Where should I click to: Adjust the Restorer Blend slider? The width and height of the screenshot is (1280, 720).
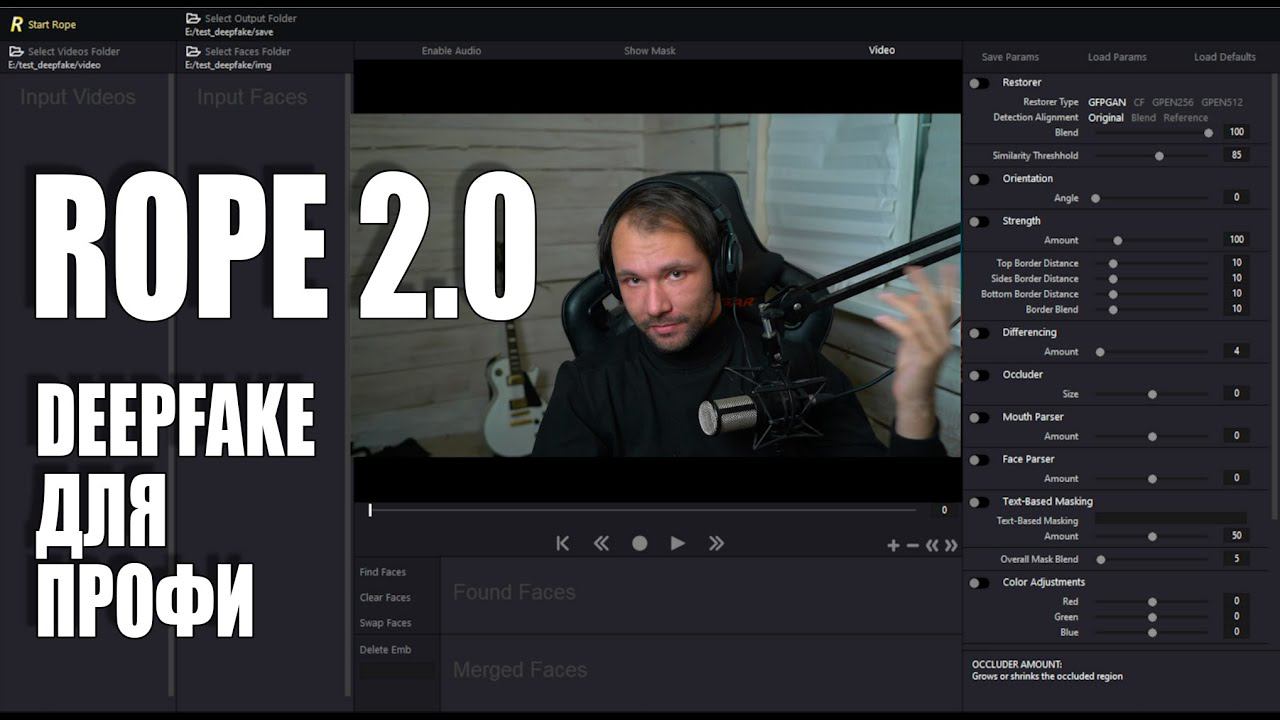click(x=1152, y=133)
